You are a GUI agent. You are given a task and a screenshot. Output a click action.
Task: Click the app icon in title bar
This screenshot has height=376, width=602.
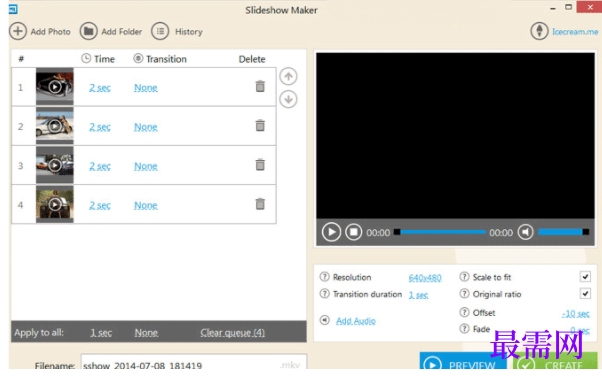click(13, 9)
